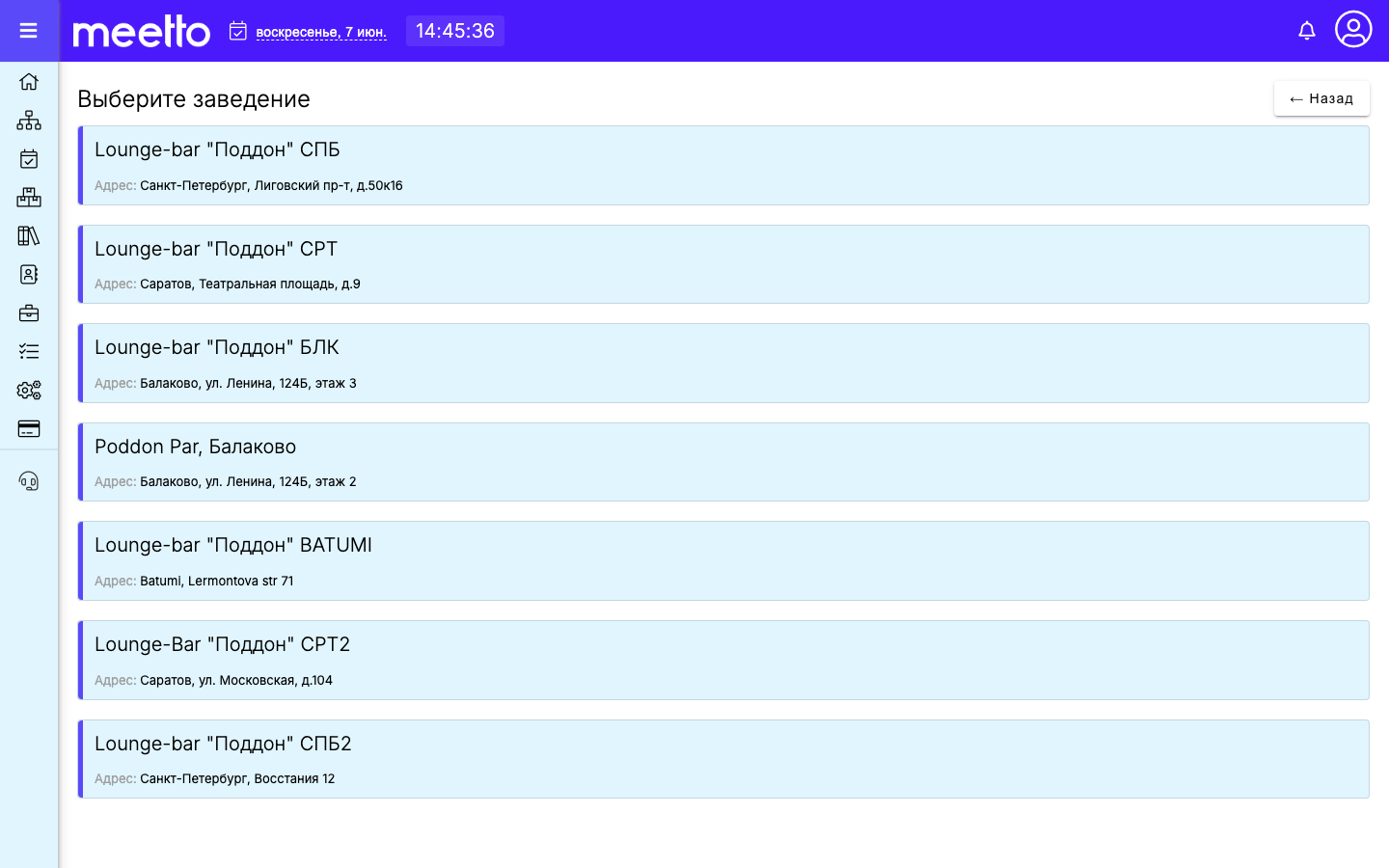The height and width of the screenshot is (868, 1389).
Task: Open the organization structure sidebar icon
Action: (29, 121)
